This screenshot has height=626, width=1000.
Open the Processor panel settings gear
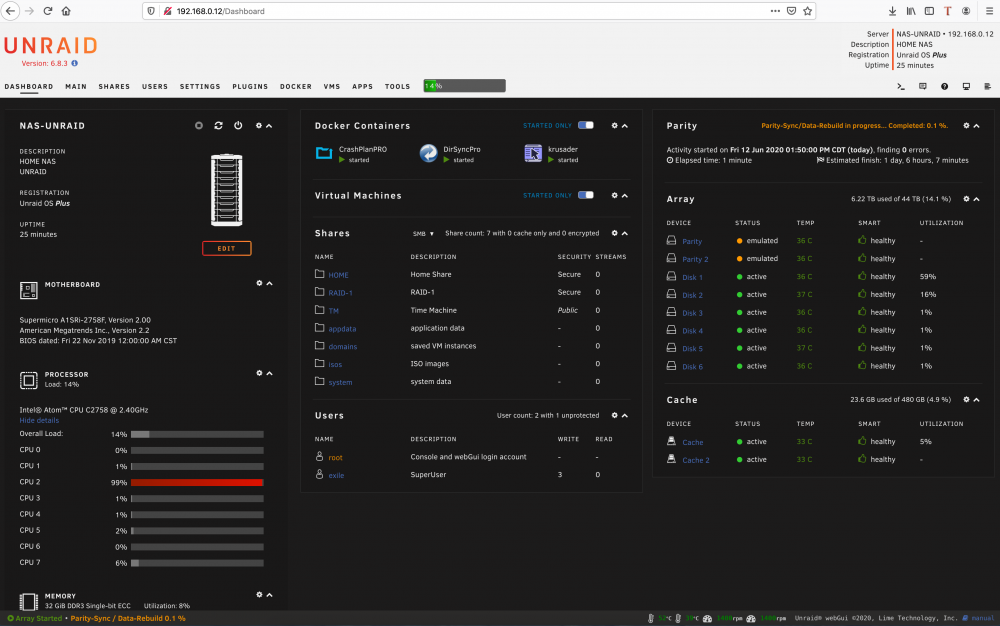pos(260,373)
